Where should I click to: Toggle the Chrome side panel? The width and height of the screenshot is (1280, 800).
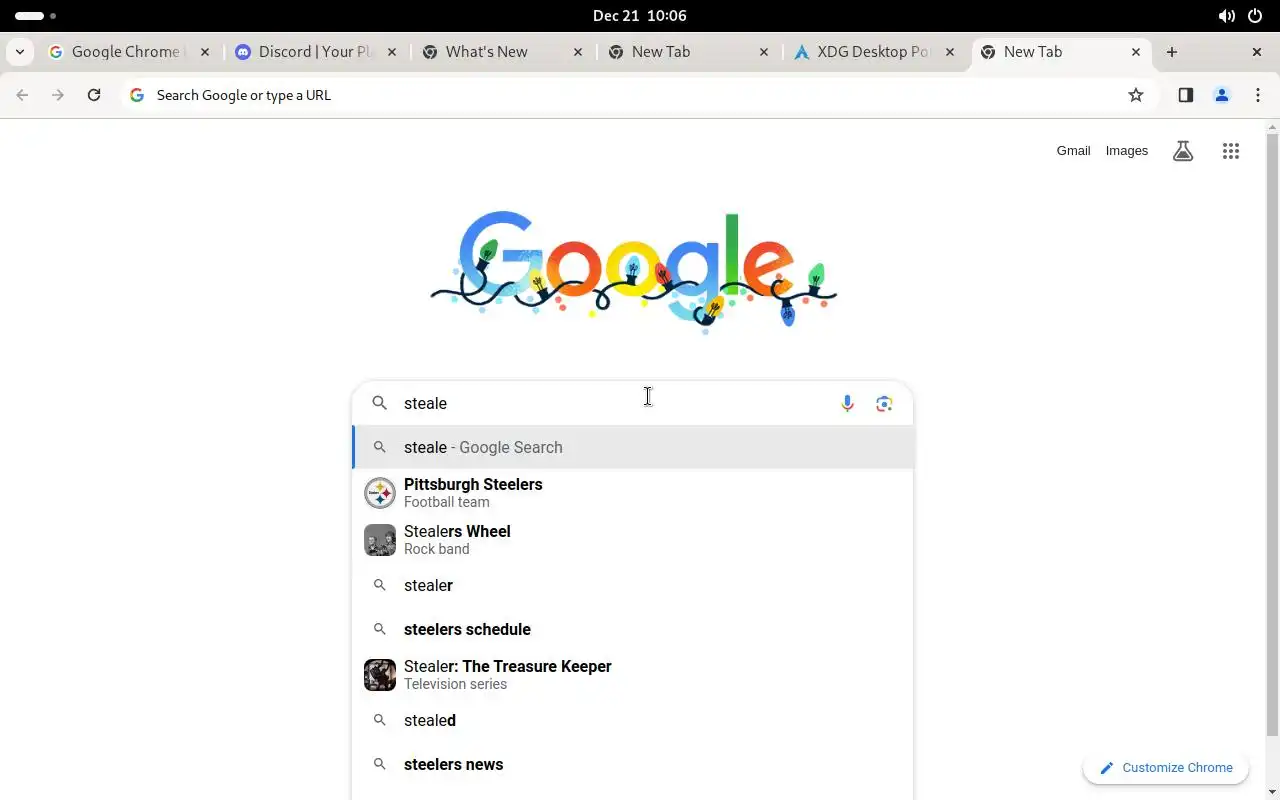1185,95
